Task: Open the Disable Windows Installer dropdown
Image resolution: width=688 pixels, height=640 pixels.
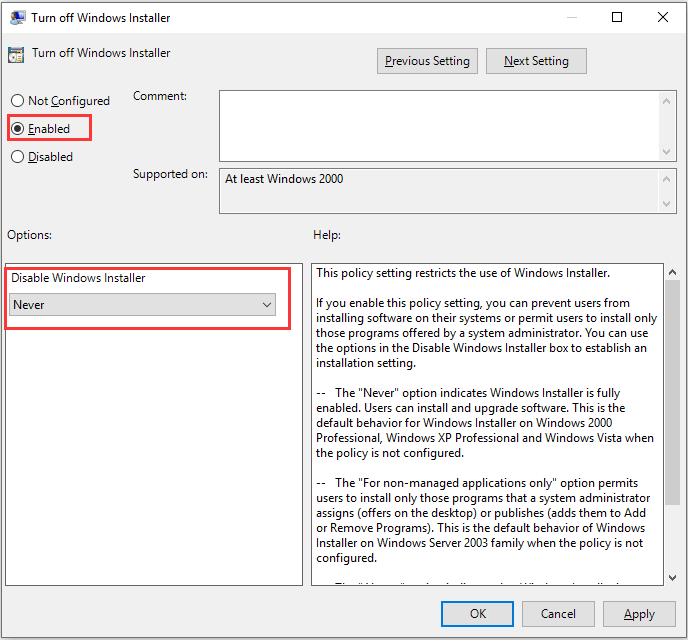Action: [x=143, y=304]
